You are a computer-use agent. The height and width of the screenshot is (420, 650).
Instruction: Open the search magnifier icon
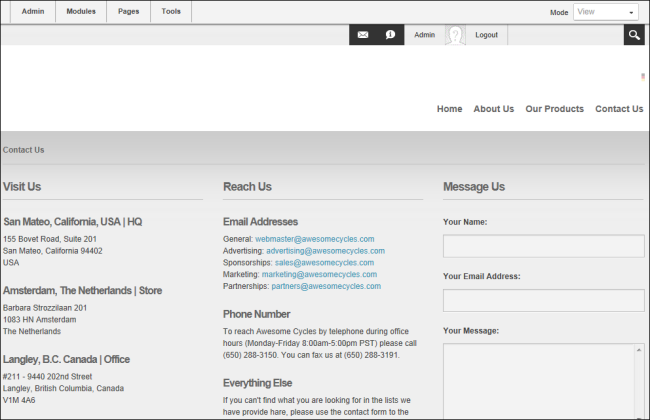pyautogui.click(x=634, y=35)
